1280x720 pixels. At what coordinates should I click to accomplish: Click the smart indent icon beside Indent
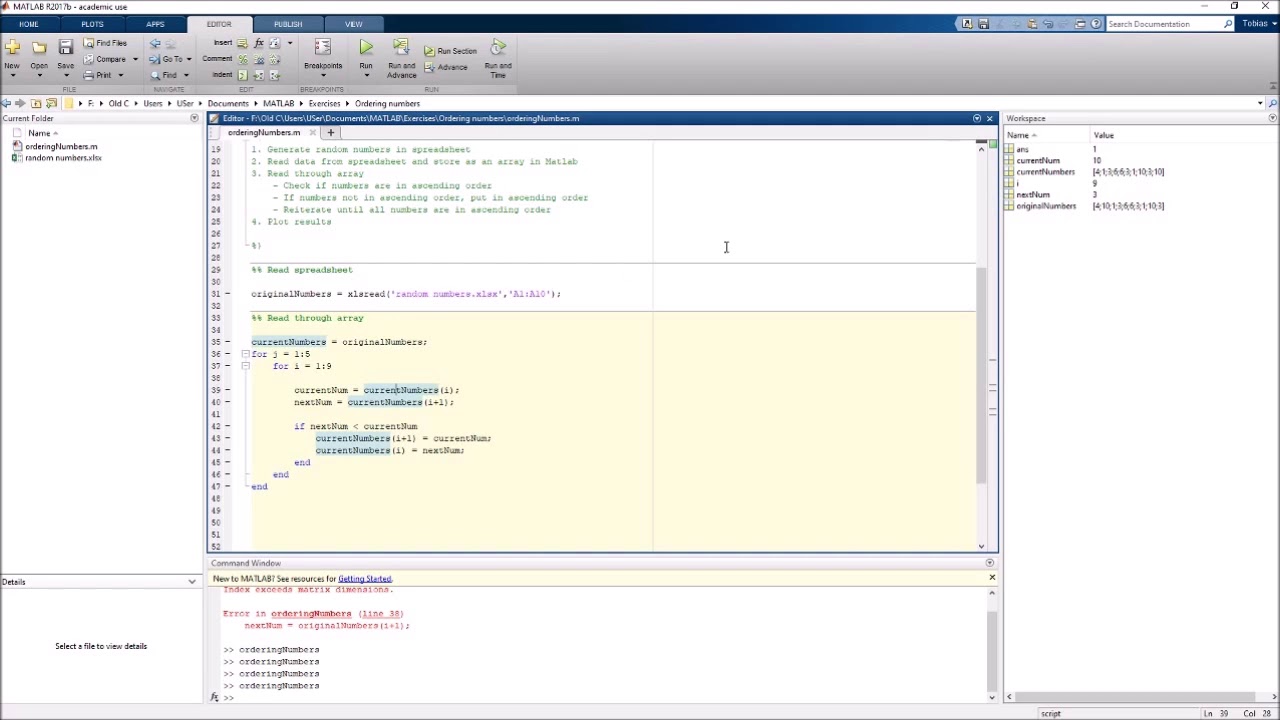243,75
